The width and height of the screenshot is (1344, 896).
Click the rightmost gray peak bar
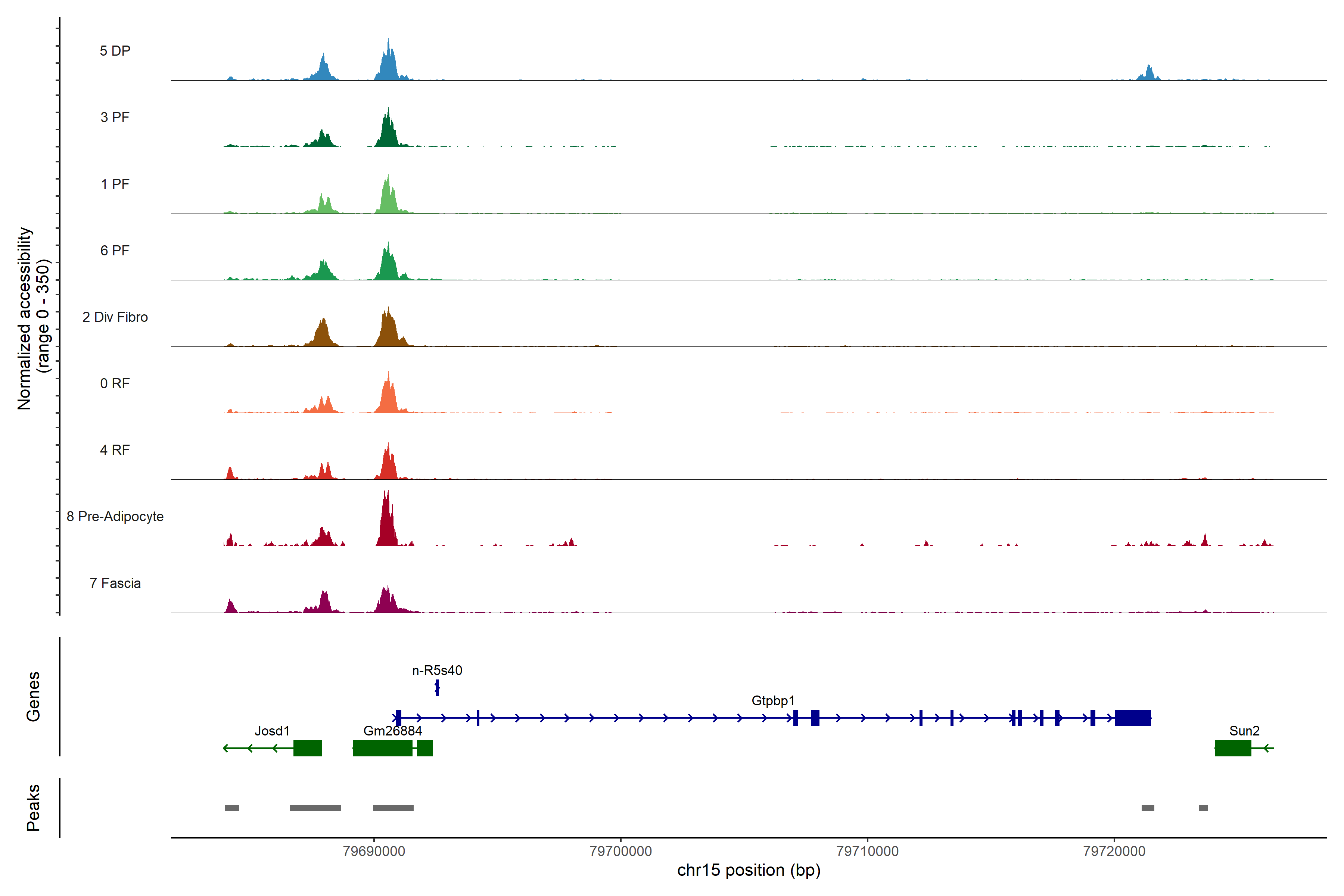[x=1203, y=808]
